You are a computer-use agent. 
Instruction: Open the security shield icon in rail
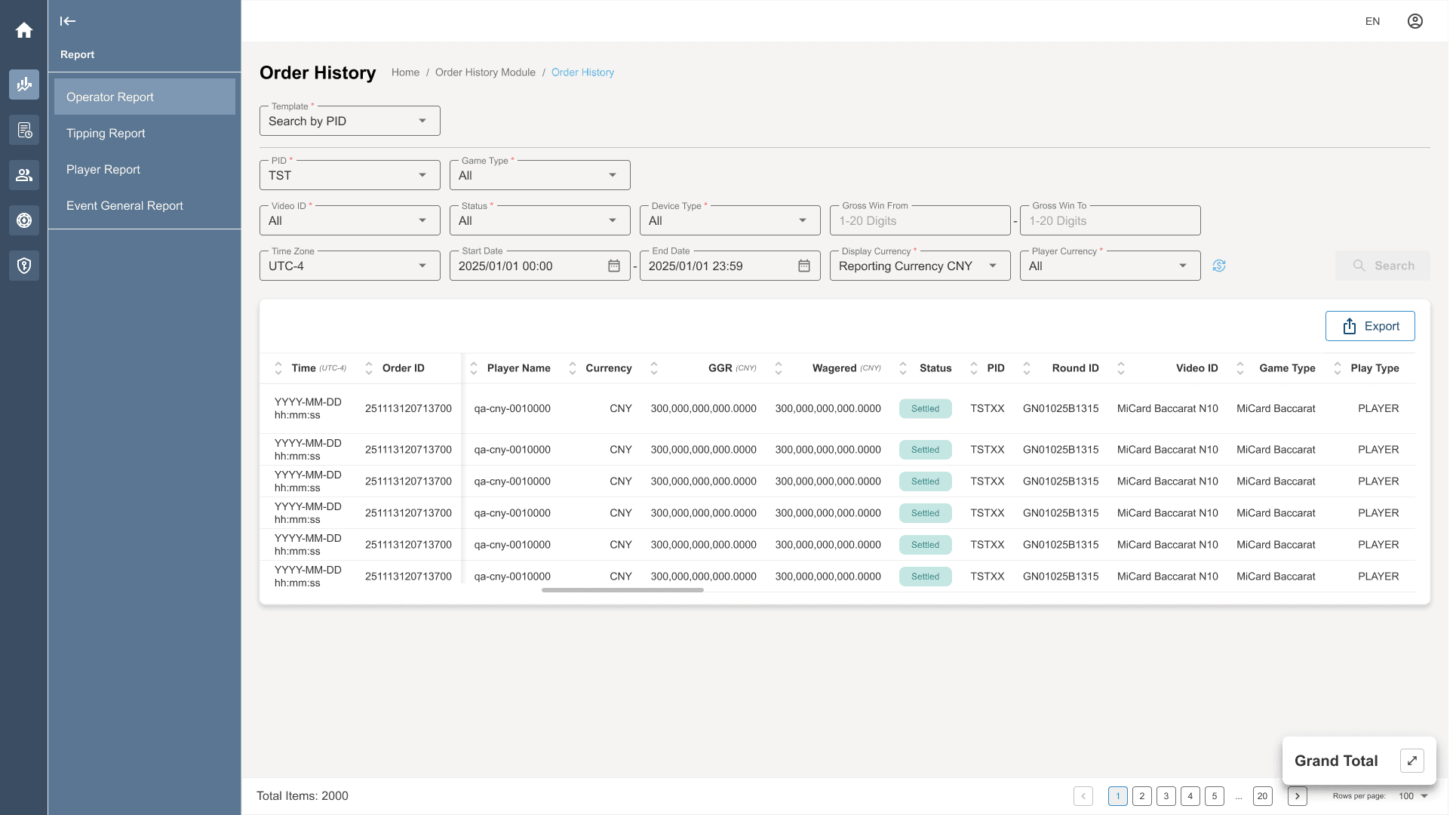(24, 266)
